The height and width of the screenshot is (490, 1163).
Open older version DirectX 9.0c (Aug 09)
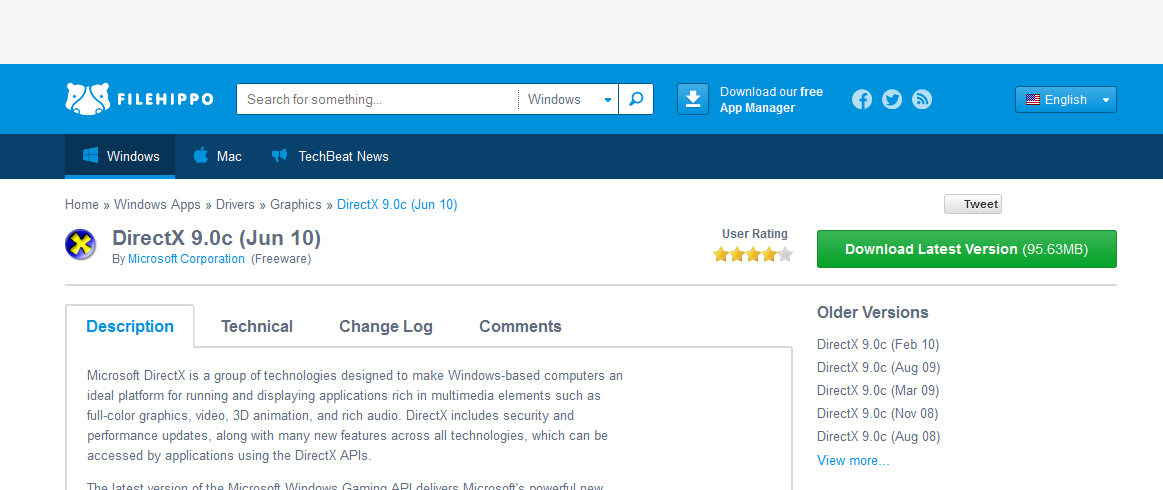(878, 367)
